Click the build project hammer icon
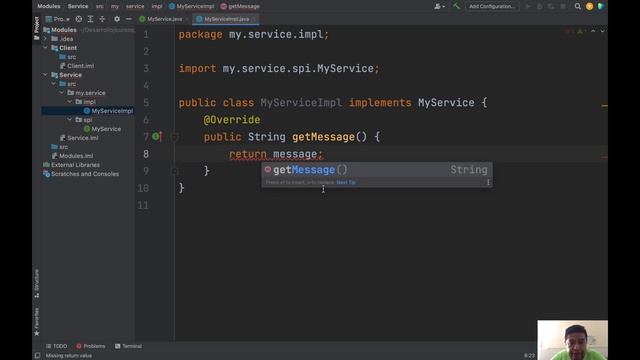The width and height of the screenshot is (640, 360). pos(456,6)
